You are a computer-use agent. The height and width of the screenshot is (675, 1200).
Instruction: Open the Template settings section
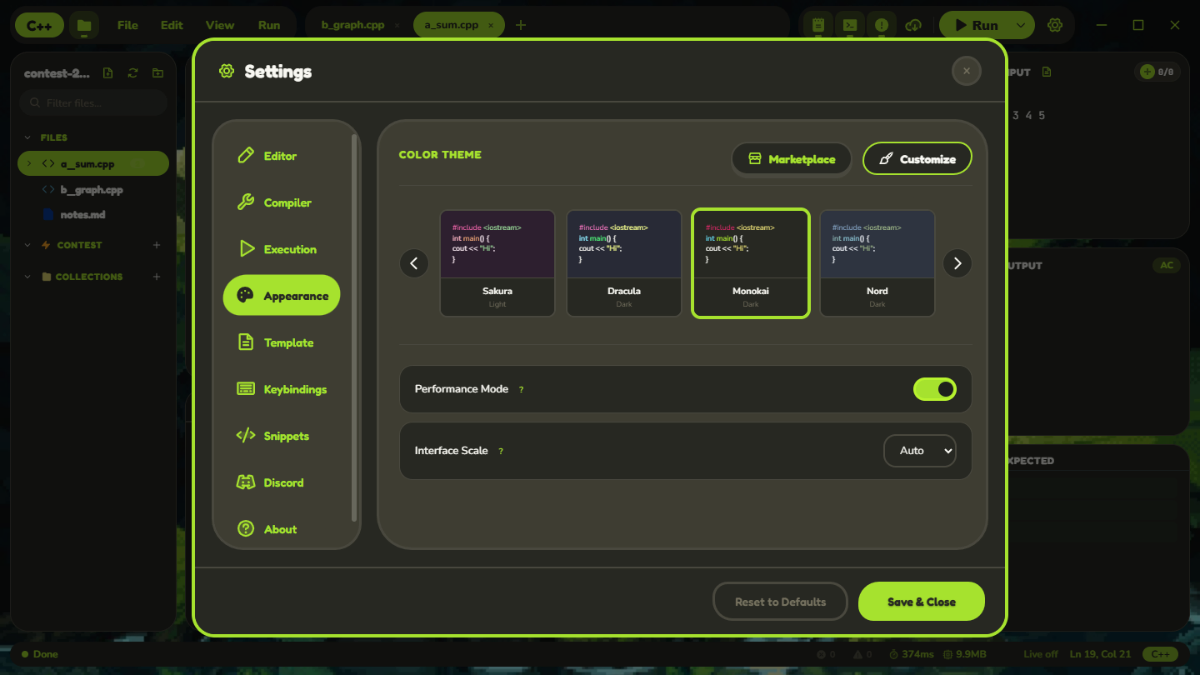click(281, 343)
